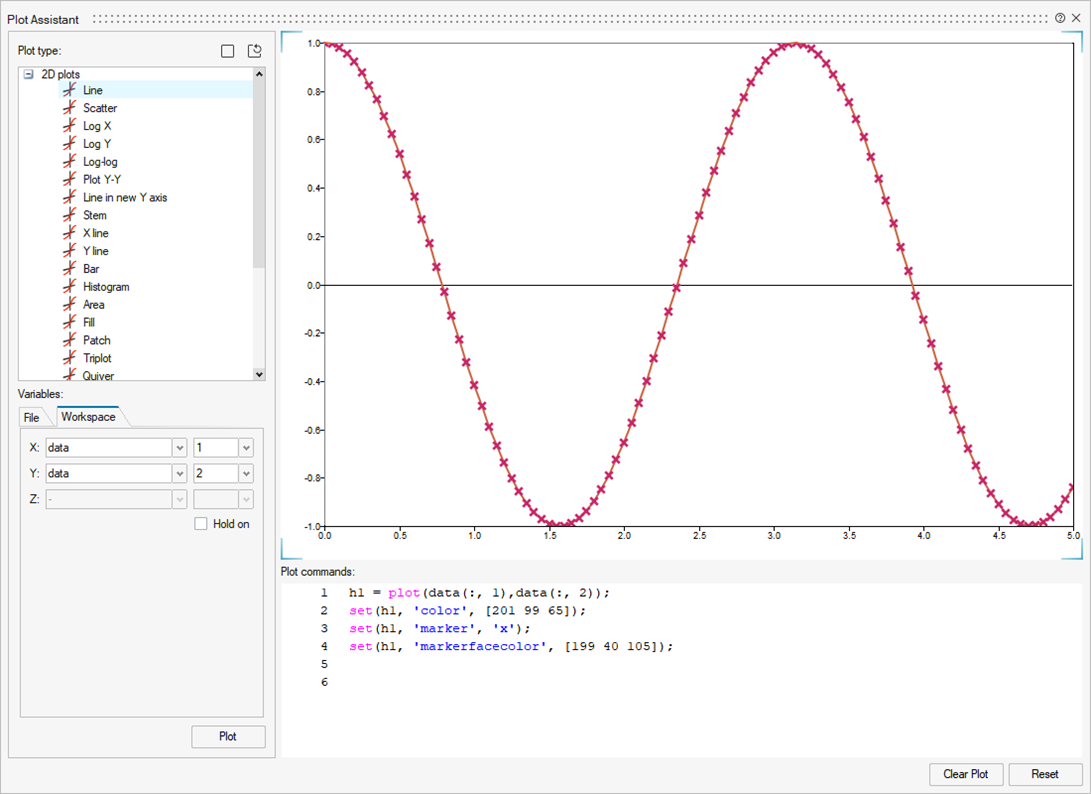The image size is (1091, 794).
Task: Click the Log-log plot icon
Action: click(x=69, y=162)
